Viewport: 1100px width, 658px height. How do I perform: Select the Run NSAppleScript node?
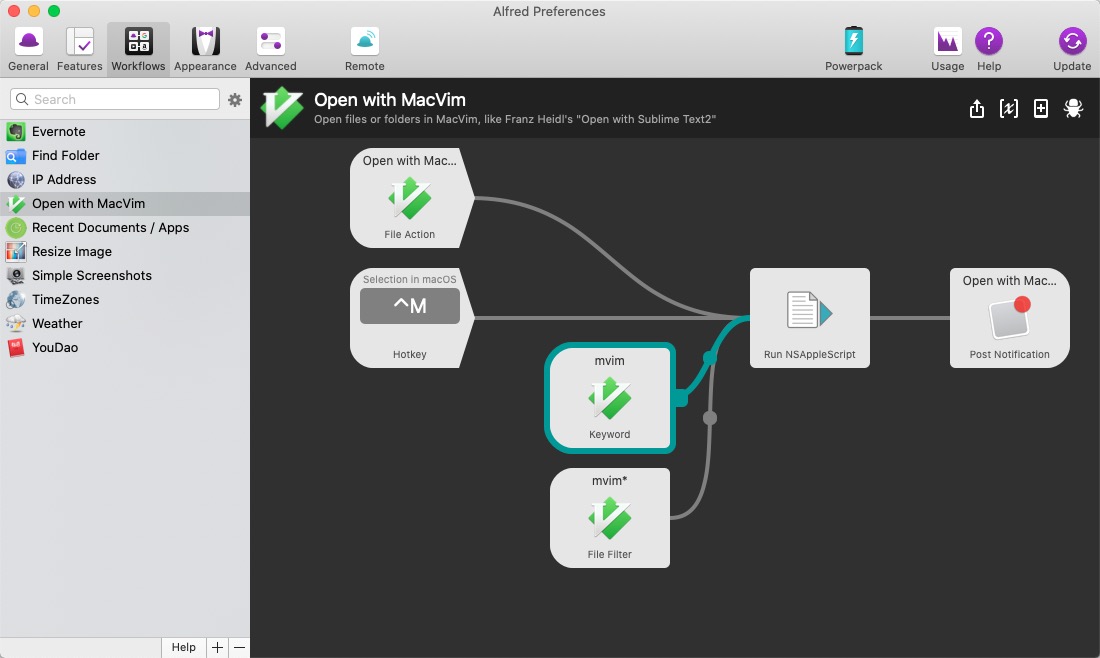tap(810, 318)
